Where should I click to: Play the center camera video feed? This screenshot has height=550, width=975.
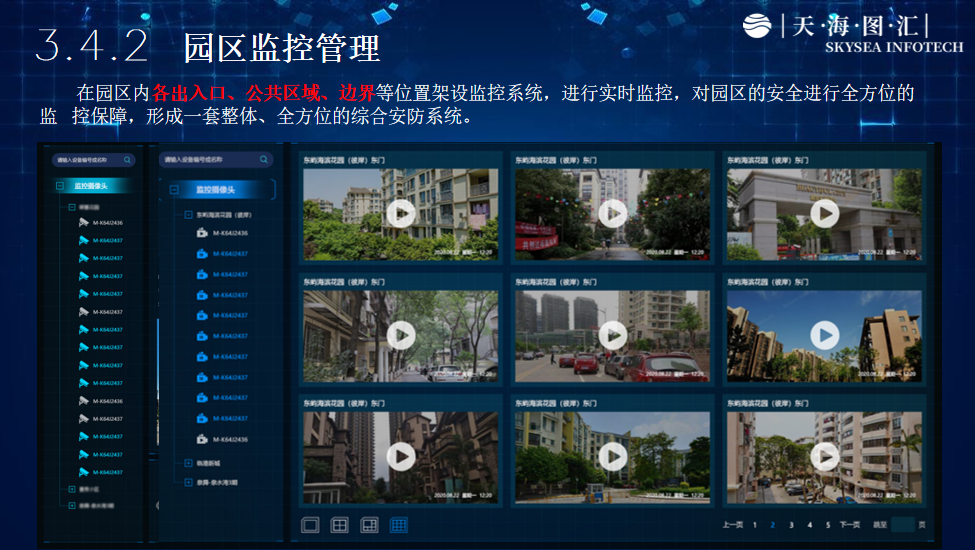[x=612, y=335]
